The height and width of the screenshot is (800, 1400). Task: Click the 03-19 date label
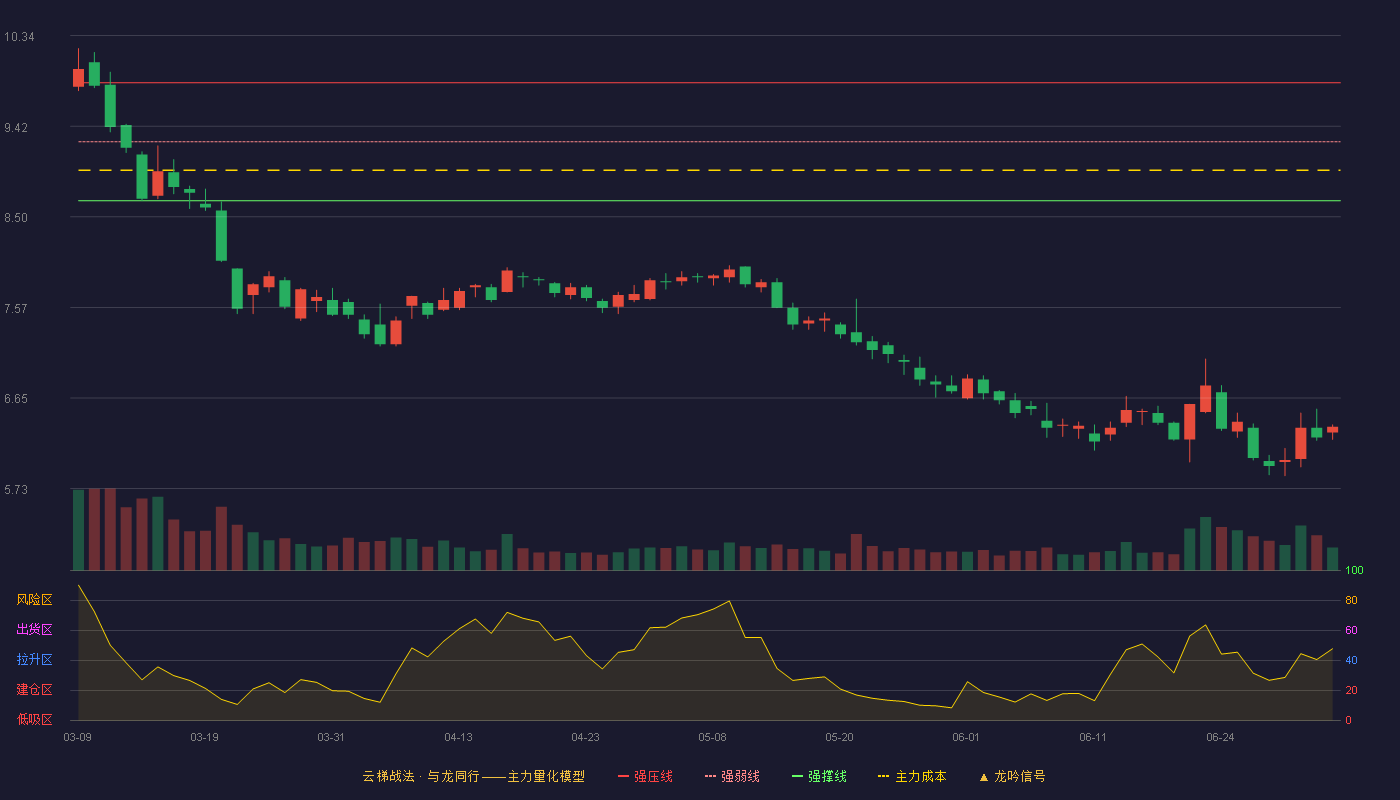click(204, 737)
